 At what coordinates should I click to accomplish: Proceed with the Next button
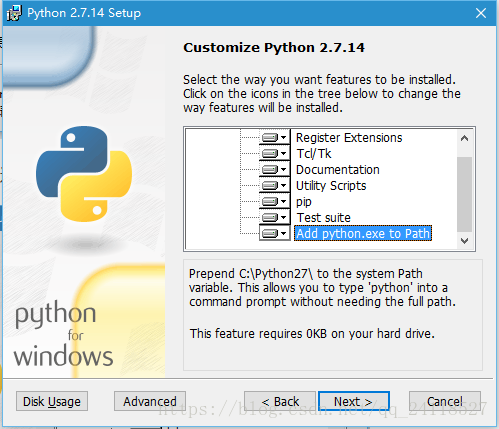[x=354, y=401]
